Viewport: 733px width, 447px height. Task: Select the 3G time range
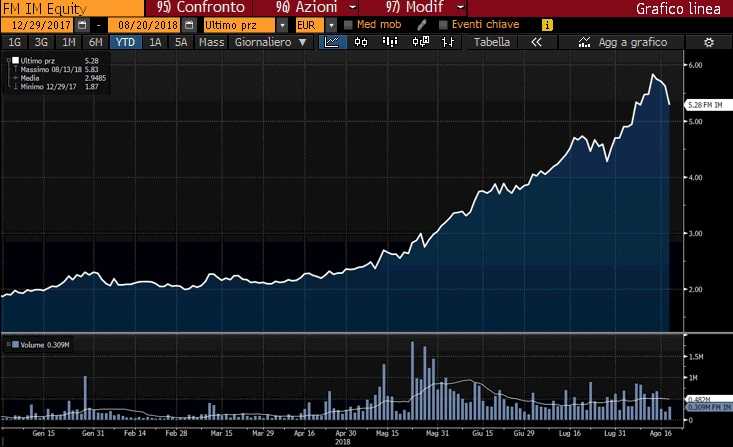coord(41,42)
